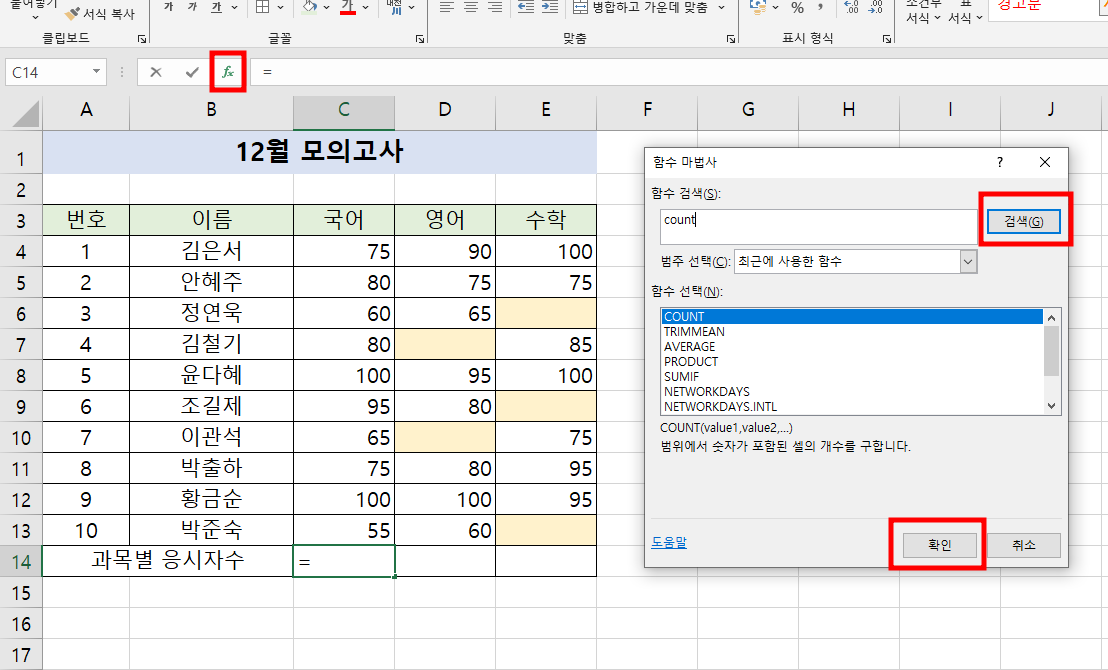Select AVERAGE in function list
The width and height of the screenshot is (1108, 670).
[851, 346]
